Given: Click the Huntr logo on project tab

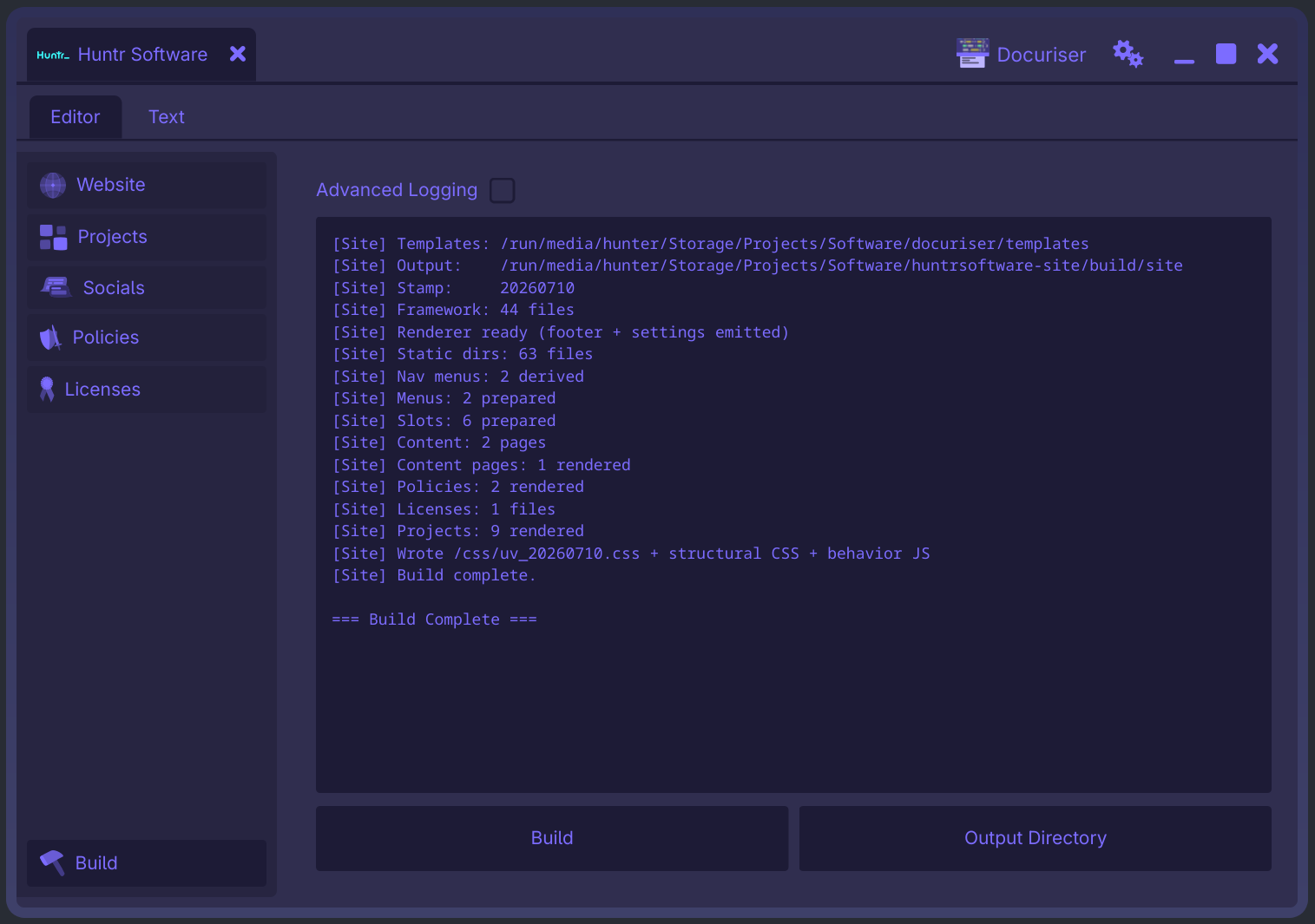Looking at the screenshot, I should (53, 55).
